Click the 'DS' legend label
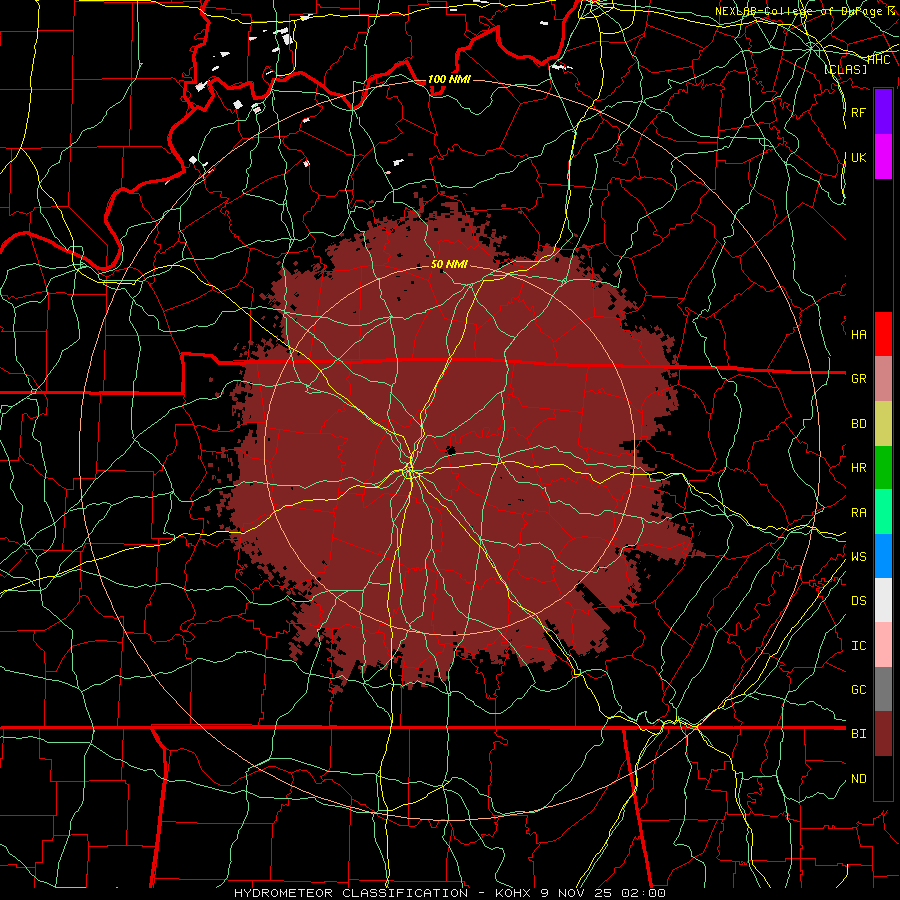900x900 pixels. click(x=858, y=601)
